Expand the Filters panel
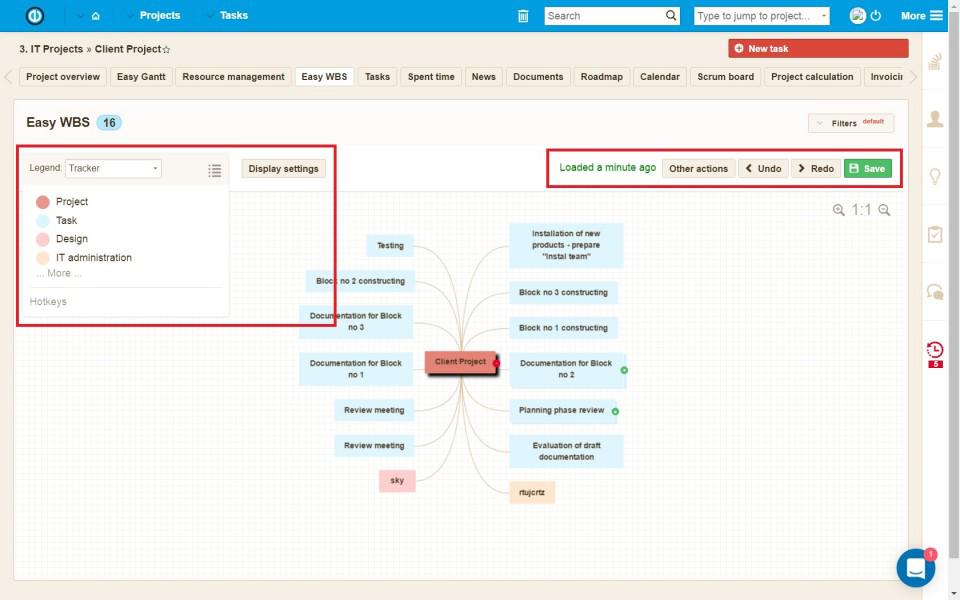Viewport: 960px width, 600px height. pyautogui.click(x=850, y=123)
